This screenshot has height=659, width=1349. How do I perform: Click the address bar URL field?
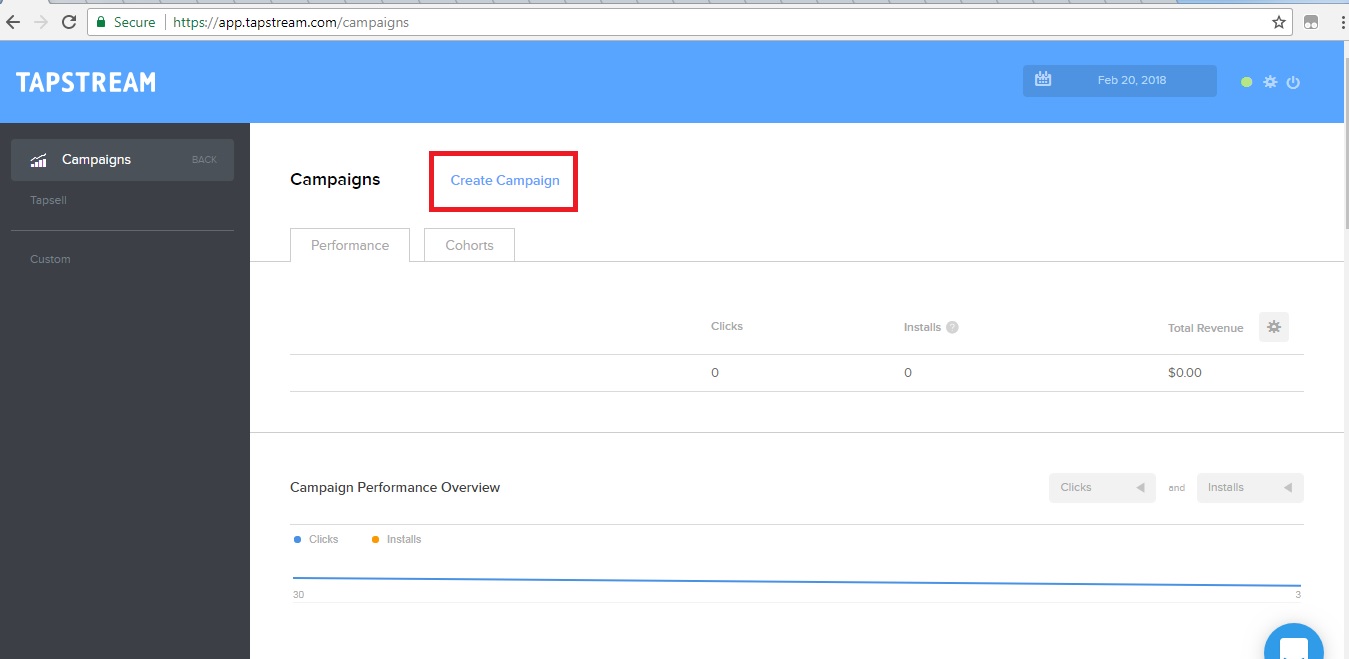690,22
